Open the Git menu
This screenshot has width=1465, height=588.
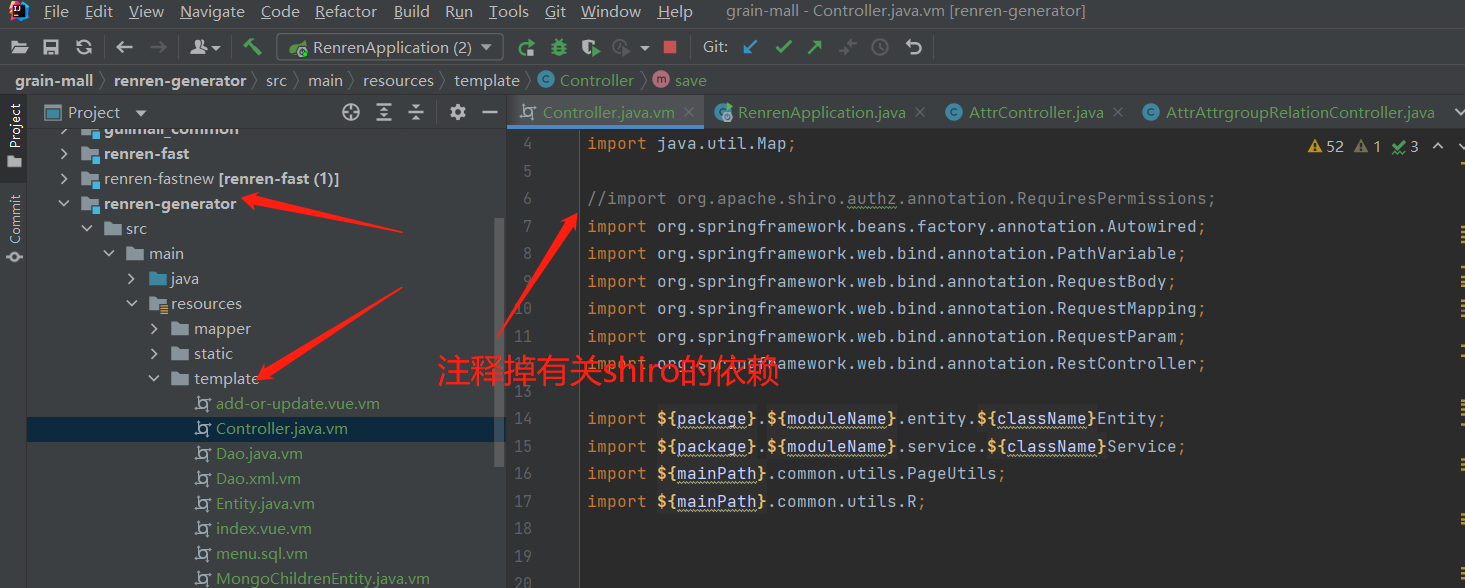click(556, 12)
